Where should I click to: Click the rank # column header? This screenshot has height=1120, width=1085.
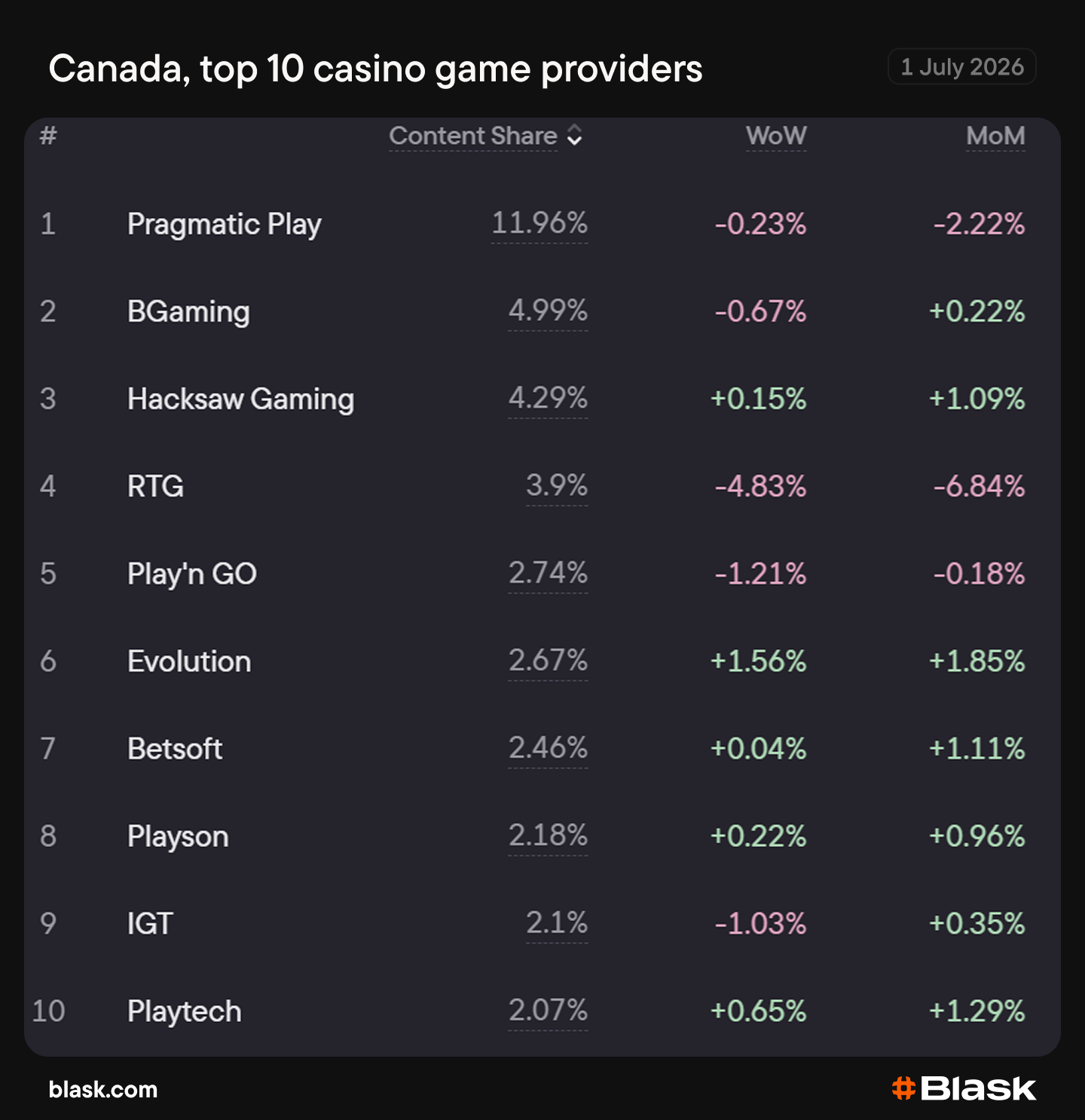[48, 136]
